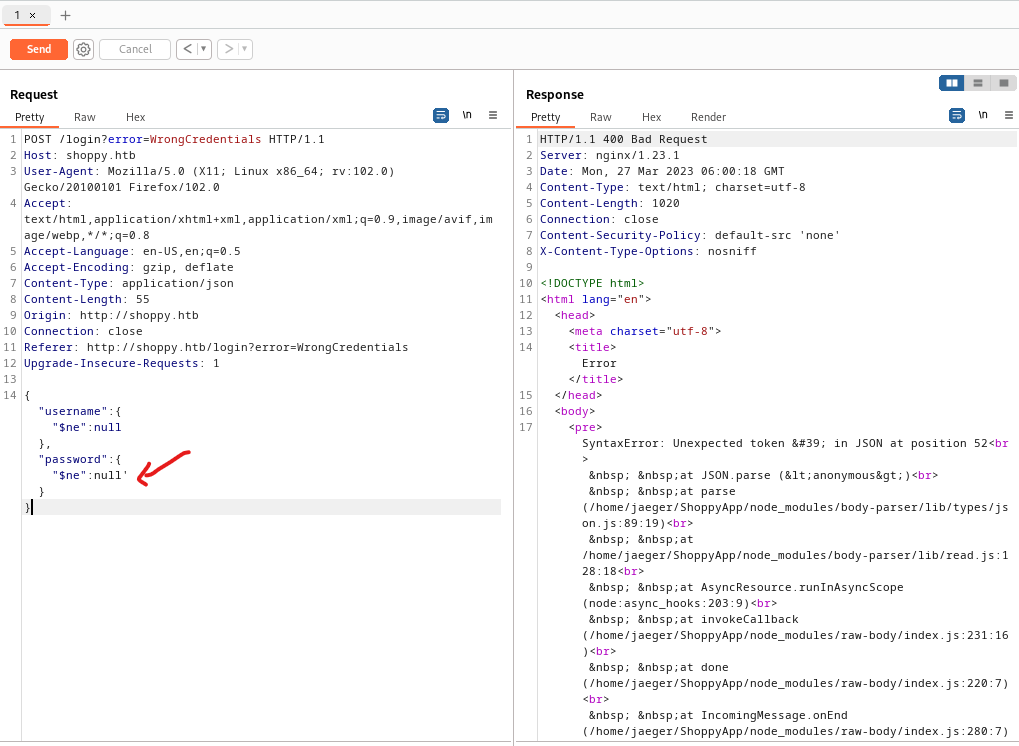Viewport: 1019px width, 746px height.
Task: Add a new Repeater tab
Action: point(65,15)
